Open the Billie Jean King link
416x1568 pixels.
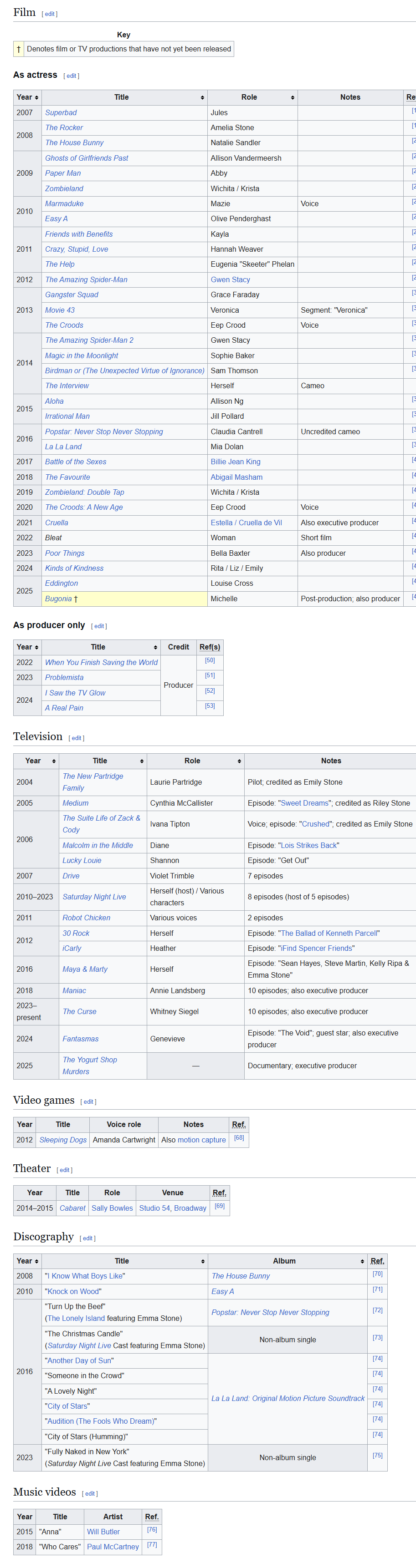pyautogui.click(x=235, y=462)
